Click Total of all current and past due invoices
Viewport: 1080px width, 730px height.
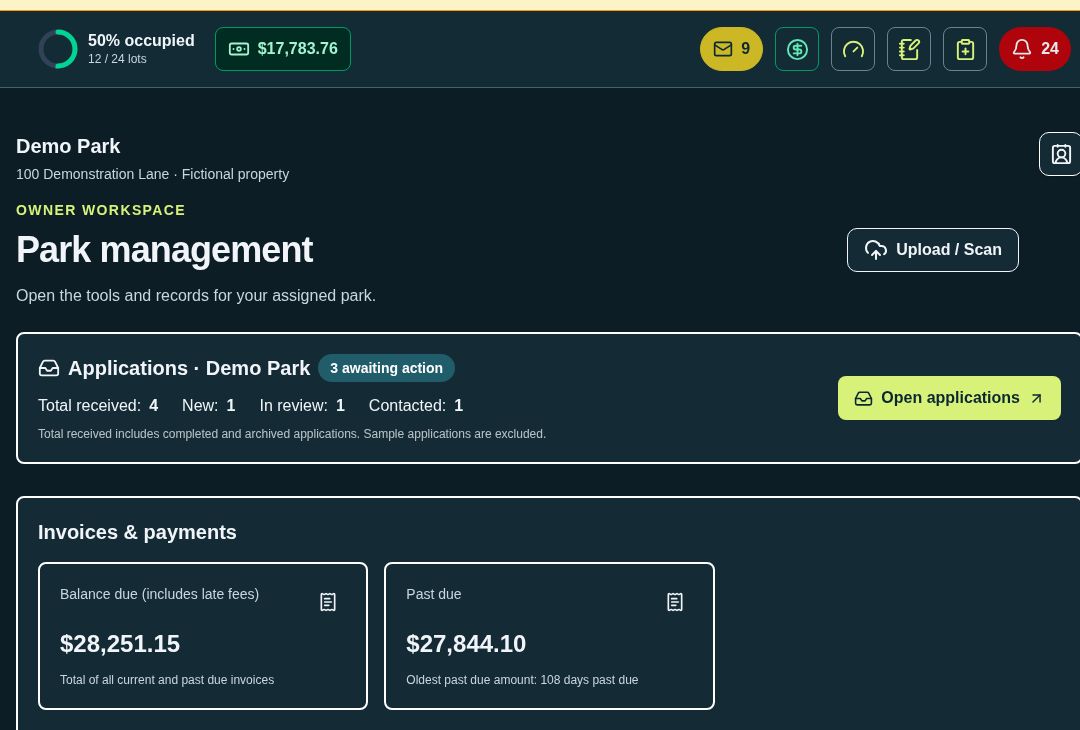tap(167, 680)
